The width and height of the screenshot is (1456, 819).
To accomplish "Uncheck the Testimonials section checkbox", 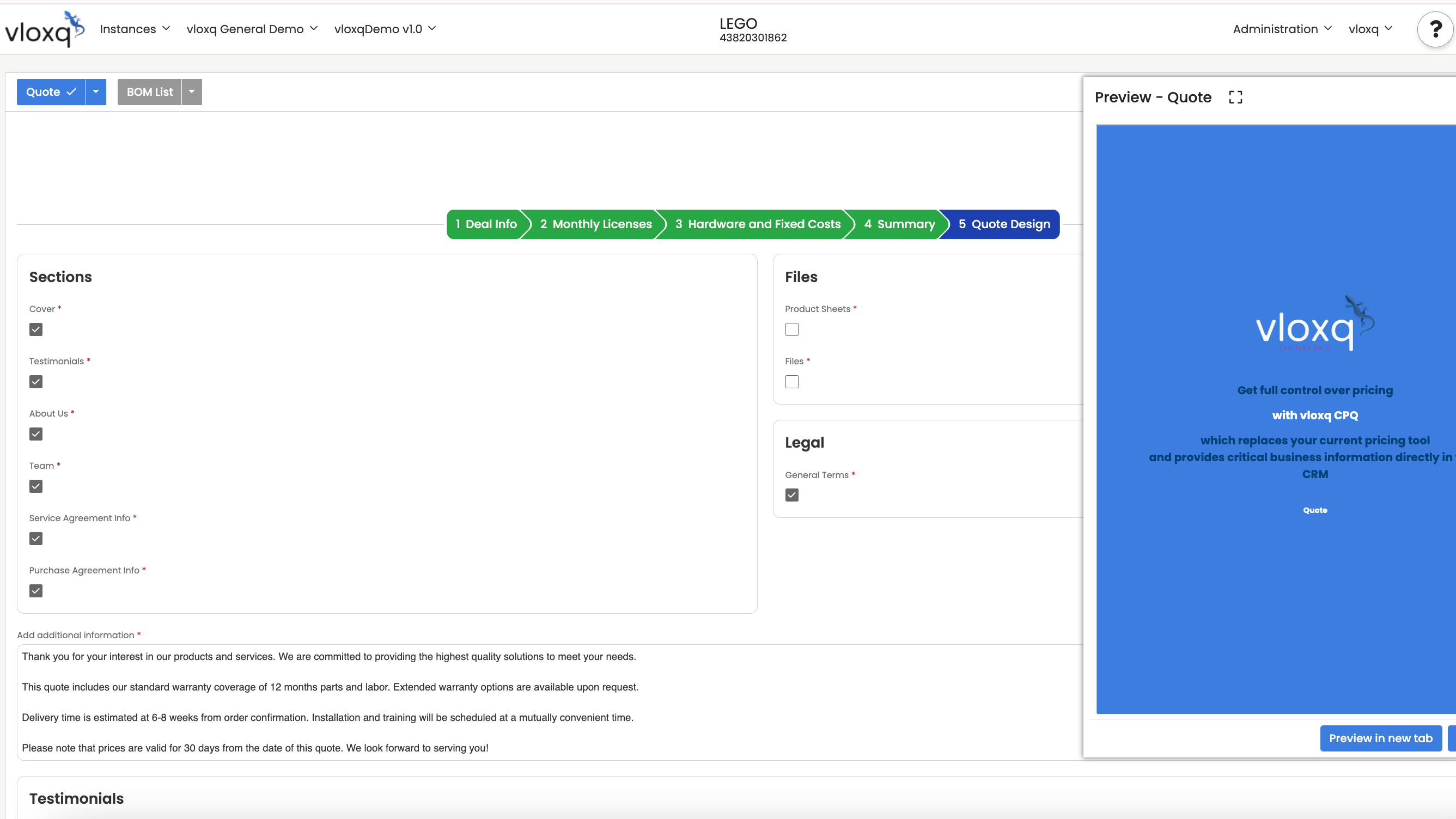I will [35, 382].
